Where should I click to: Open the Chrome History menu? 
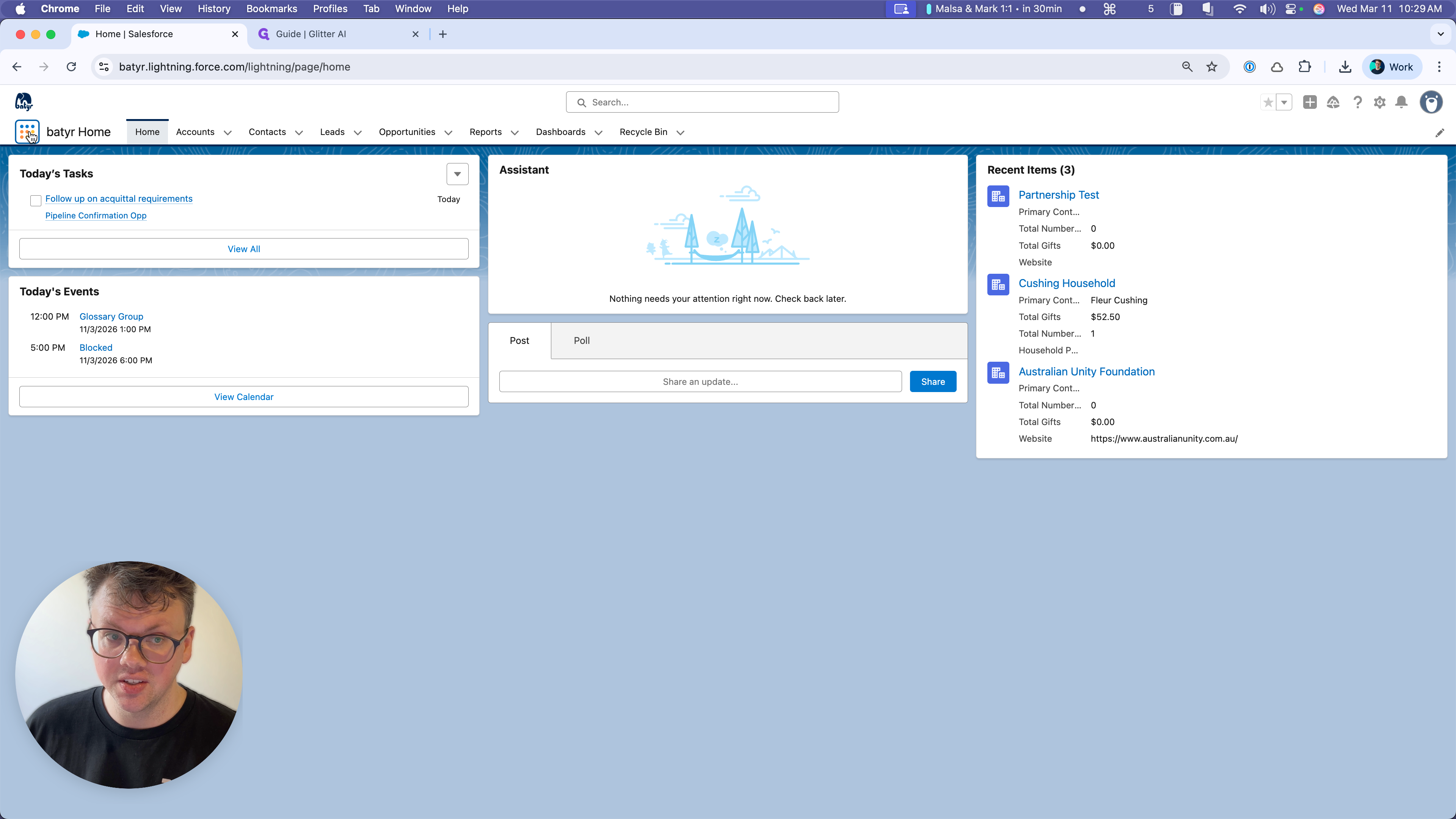tap(213, 8)
